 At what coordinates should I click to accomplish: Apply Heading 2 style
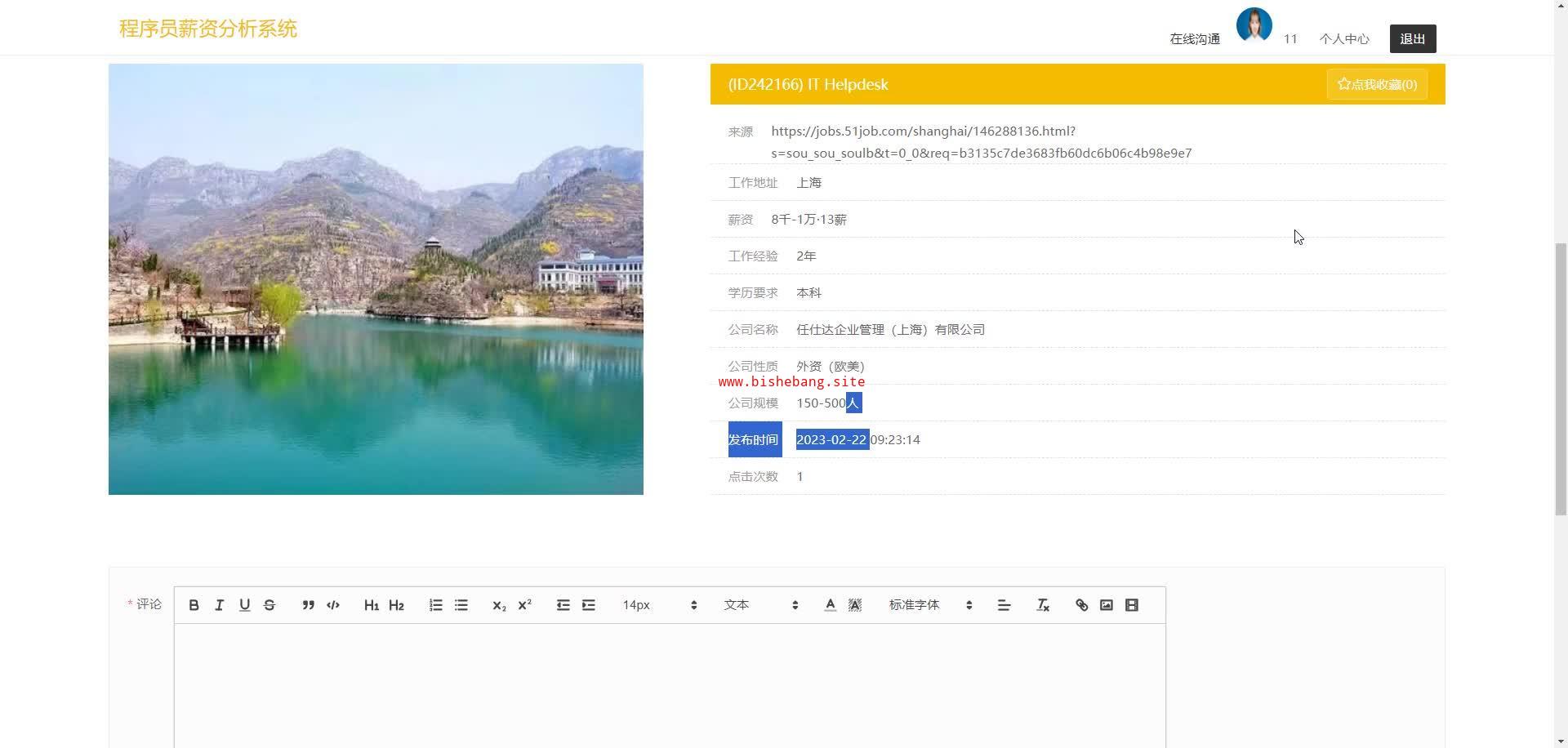pyautogui.click(x=397, y=605)
